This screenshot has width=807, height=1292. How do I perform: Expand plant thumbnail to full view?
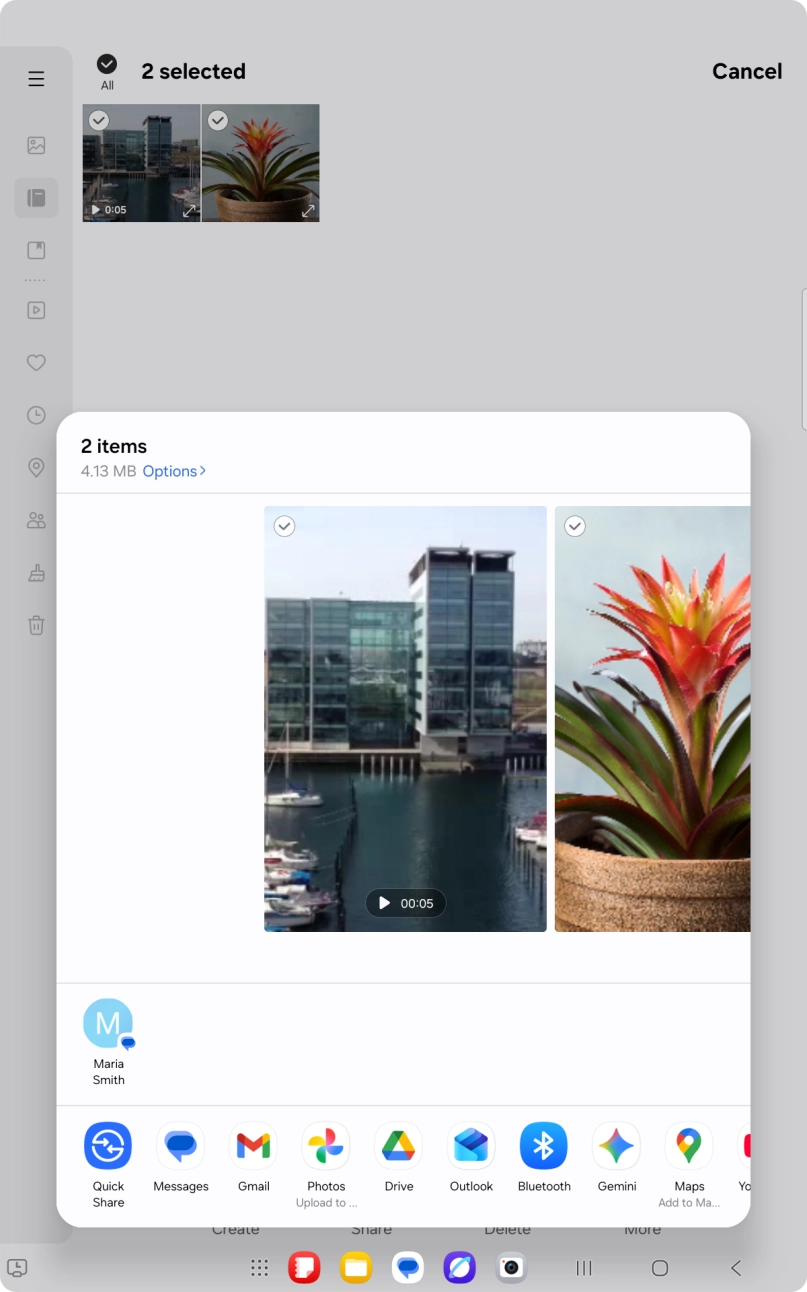(308, 211)
